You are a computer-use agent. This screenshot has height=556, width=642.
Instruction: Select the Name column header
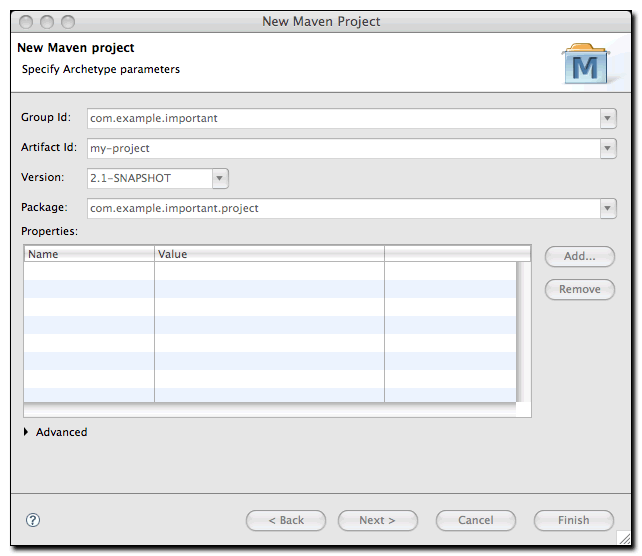89,254
